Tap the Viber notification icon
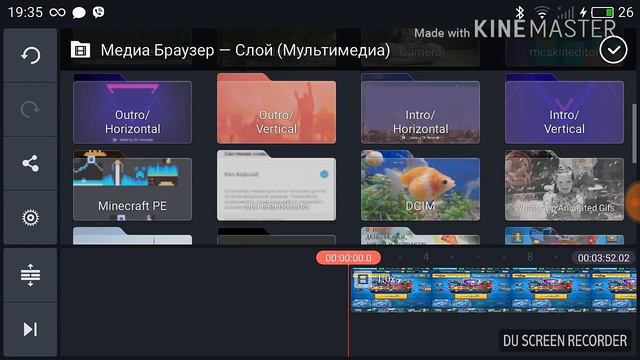 (98, 13)
